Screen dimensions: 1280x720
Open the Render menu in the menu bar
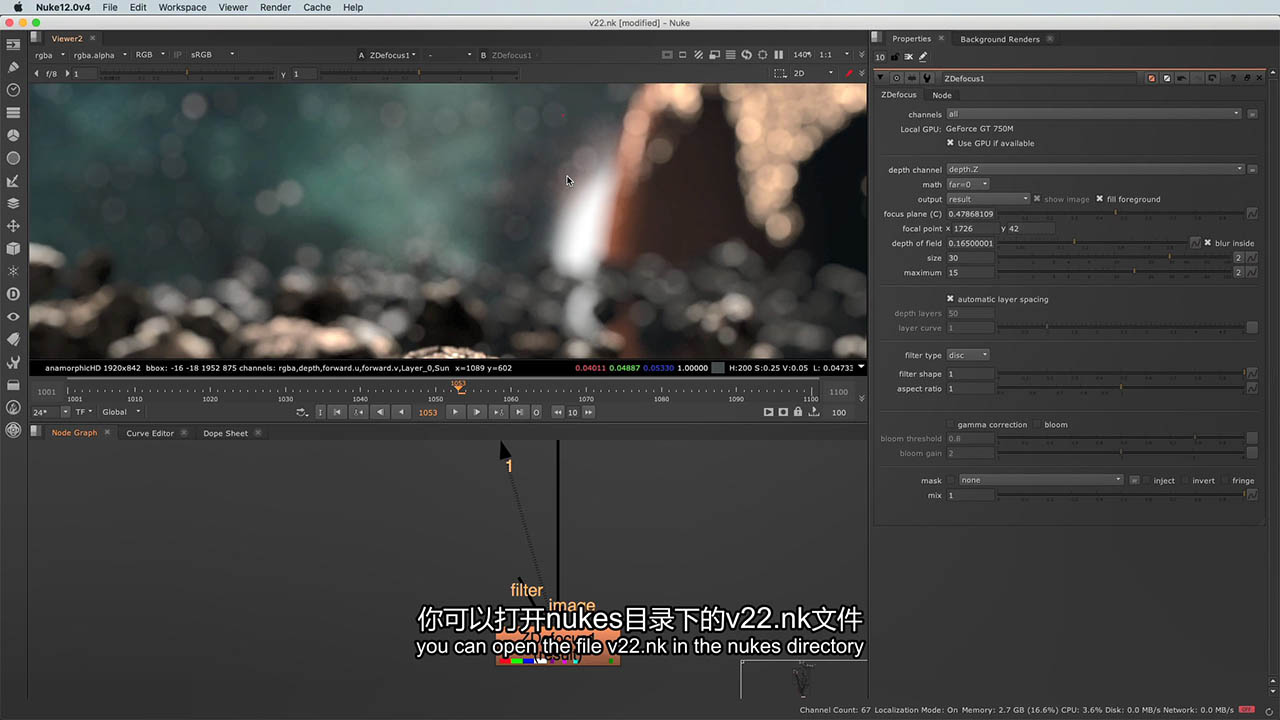tap(275, 7)
